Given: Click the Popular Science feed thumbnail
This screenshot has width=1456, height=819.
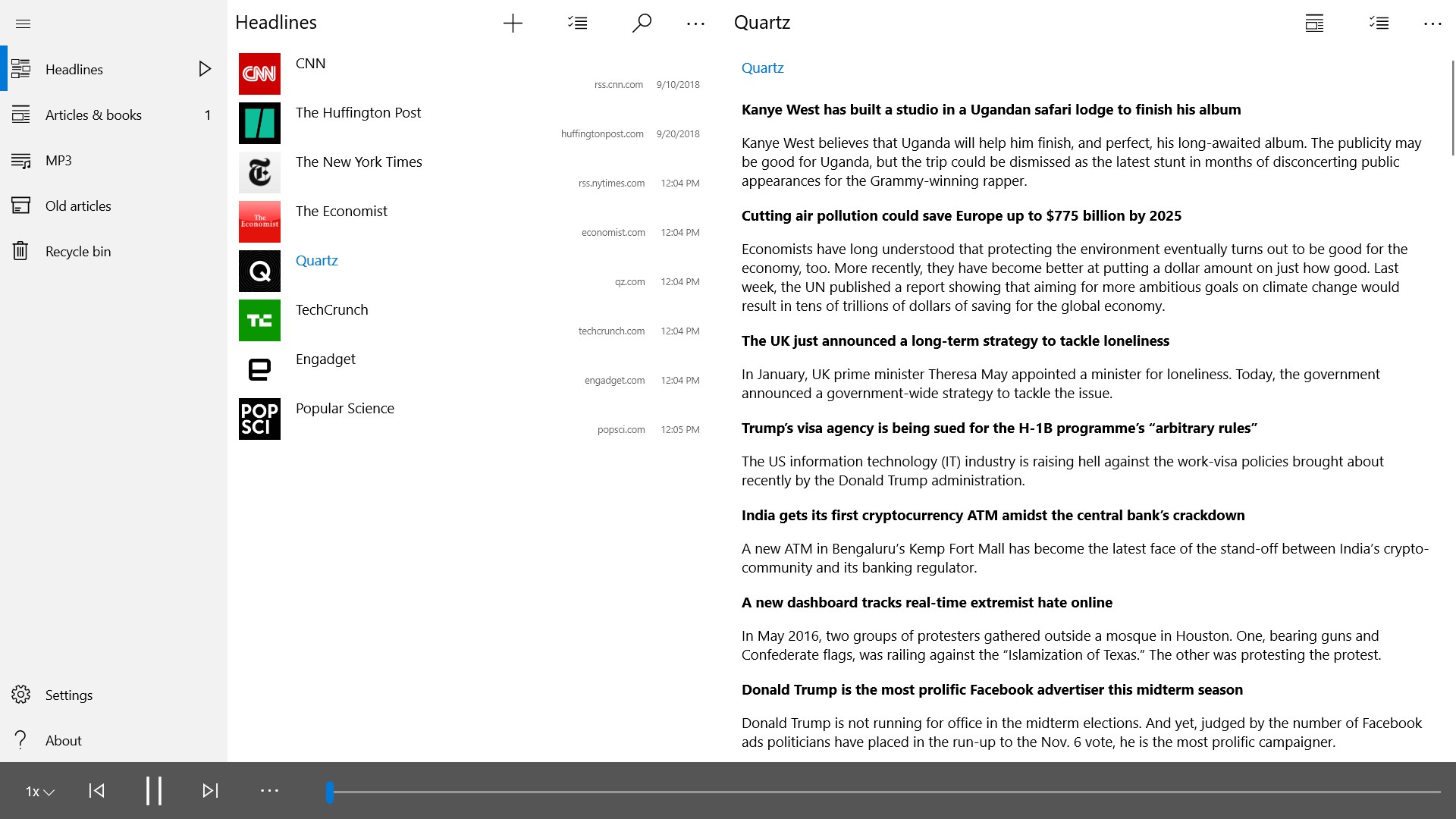Looking at the screenshot, I should 259,419.
